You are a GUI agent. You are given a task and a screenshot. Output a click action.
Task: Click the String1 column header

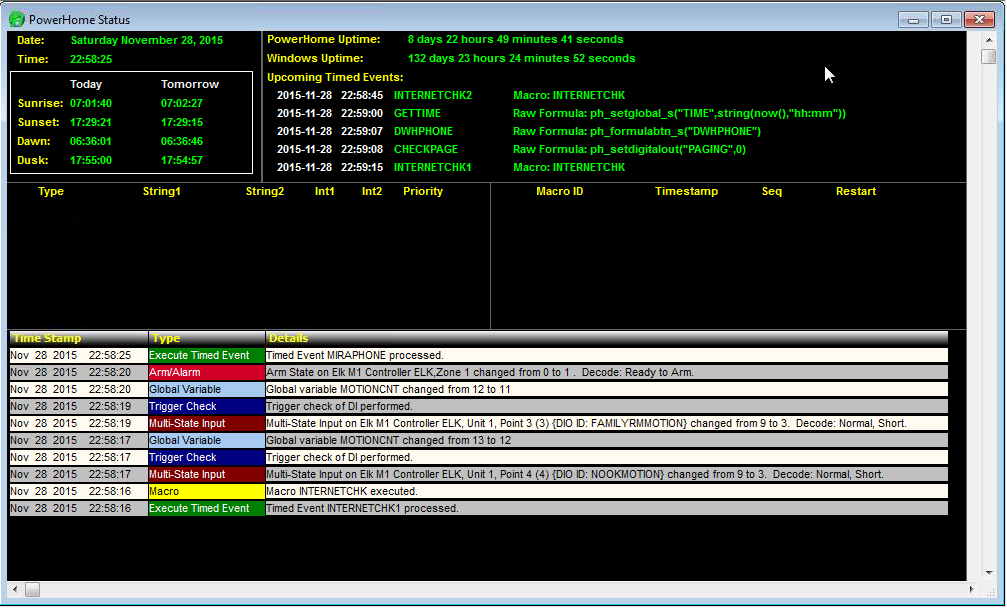(161, 191)
